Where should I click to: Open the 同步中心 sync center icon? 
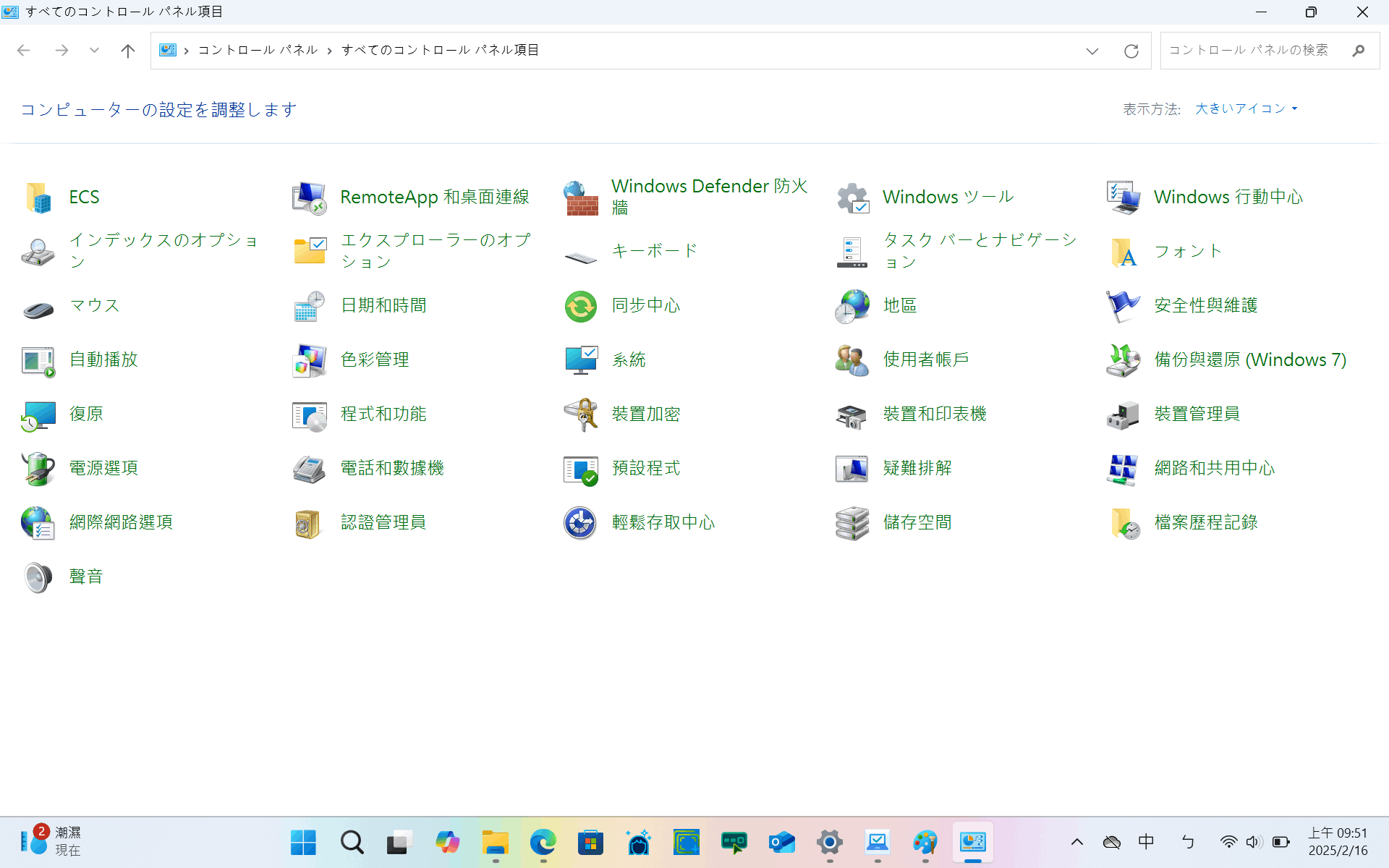click(581, 306)
